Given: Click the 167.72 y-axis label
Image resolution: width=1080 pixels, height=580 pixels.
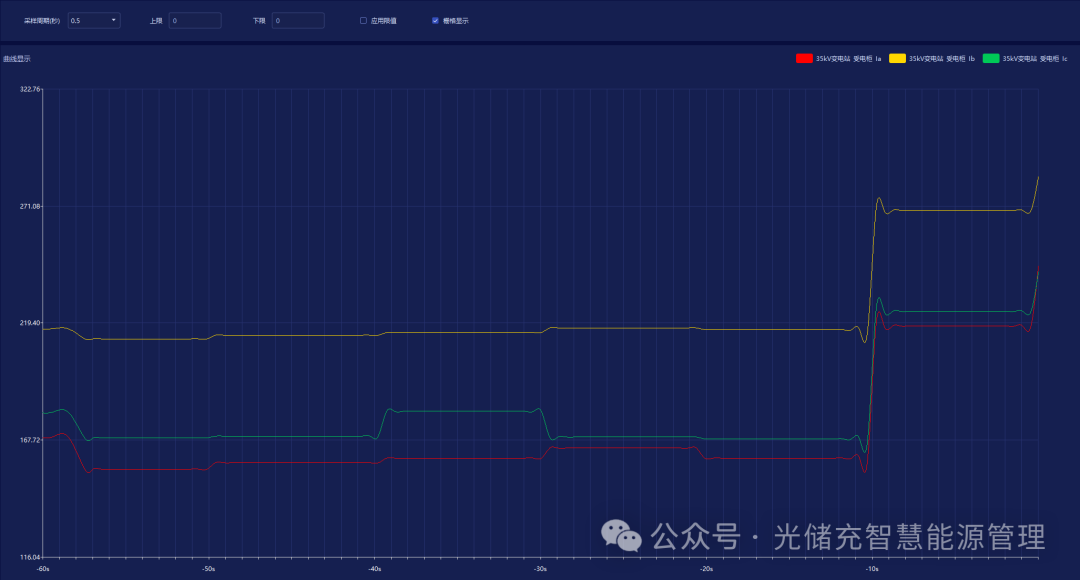Looking at the screenshot, I should tap(30, 439).
